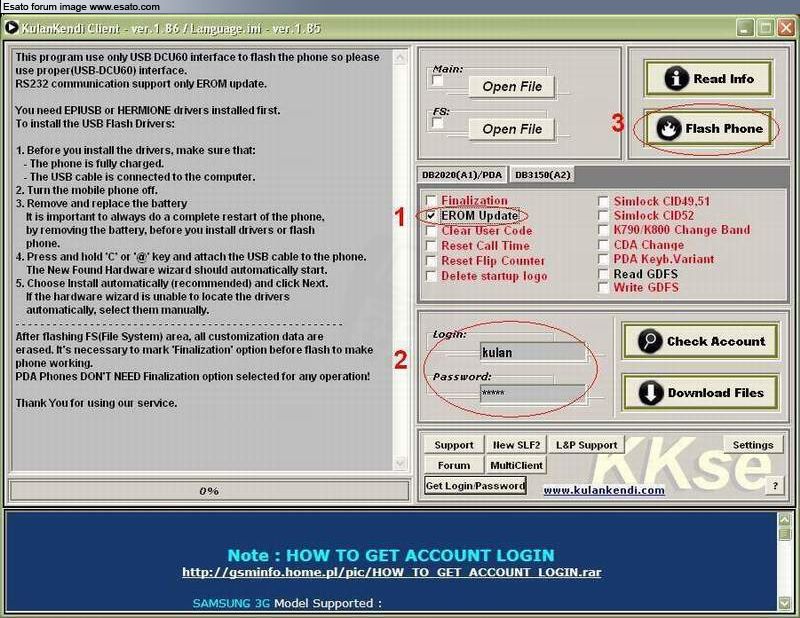Click the magnifier icon on Check Account
The height and width of the screenshot is (618, 800).
click(650, 341)
